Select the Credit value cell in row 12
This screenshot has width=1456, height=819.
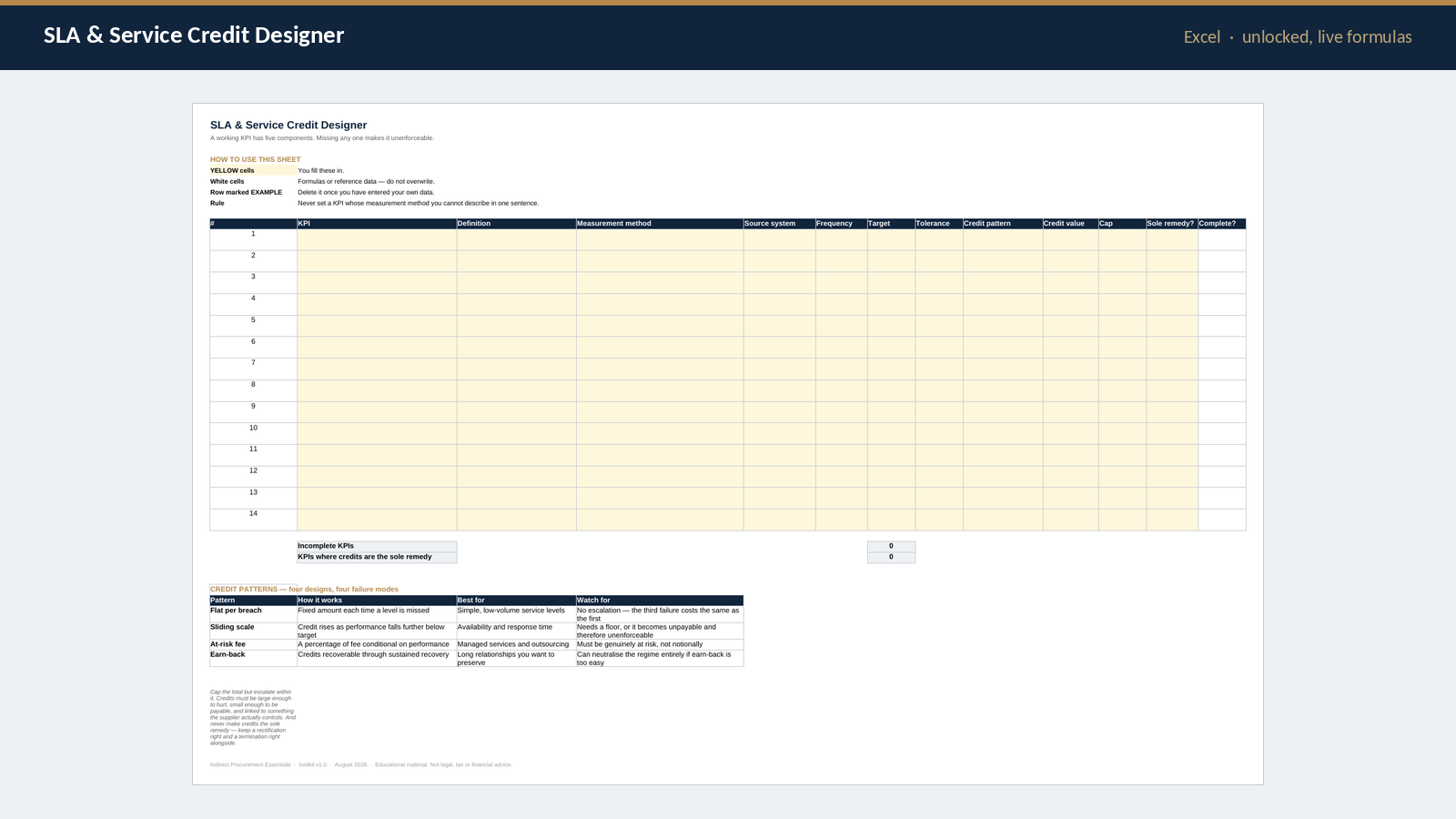(x=1070, y=477)
